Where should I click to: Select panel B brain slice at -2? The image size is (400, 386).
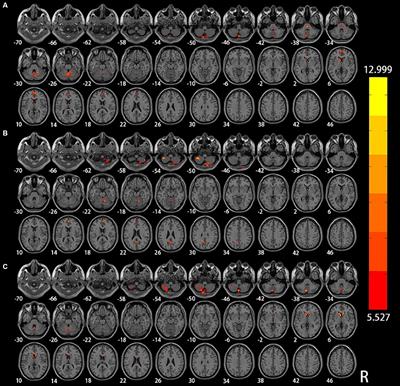point(274,194)
